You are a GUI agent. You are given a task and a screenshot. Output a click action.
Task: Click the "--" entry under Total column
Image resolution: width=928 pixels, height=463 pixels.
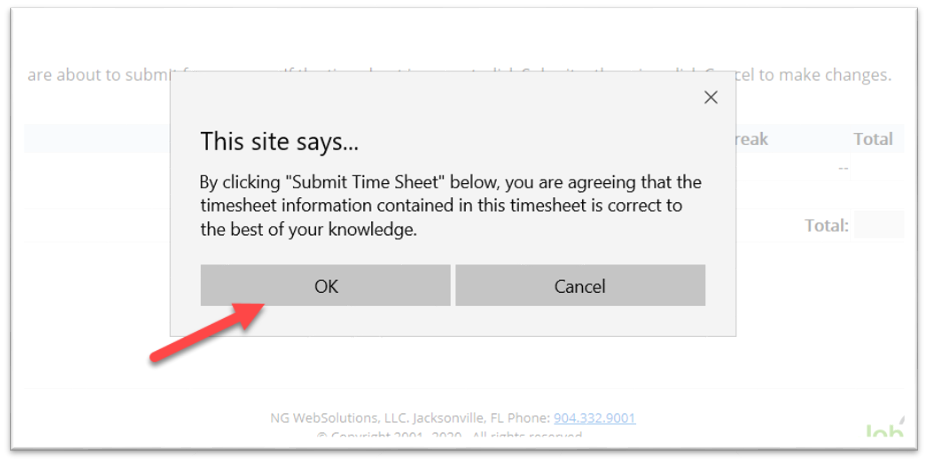[843, 168]
